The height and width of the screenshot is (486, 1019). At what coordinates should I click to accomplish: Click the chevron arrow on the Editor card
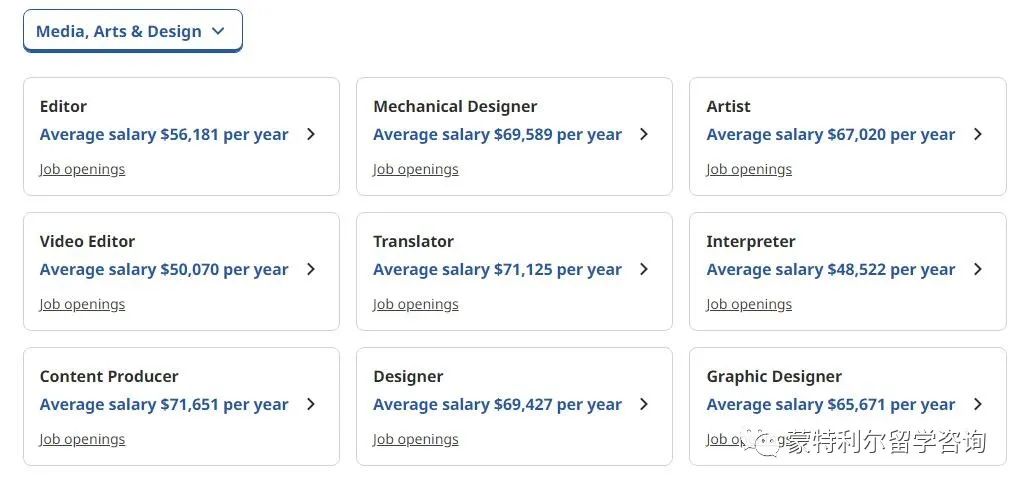tap(311, 134)
